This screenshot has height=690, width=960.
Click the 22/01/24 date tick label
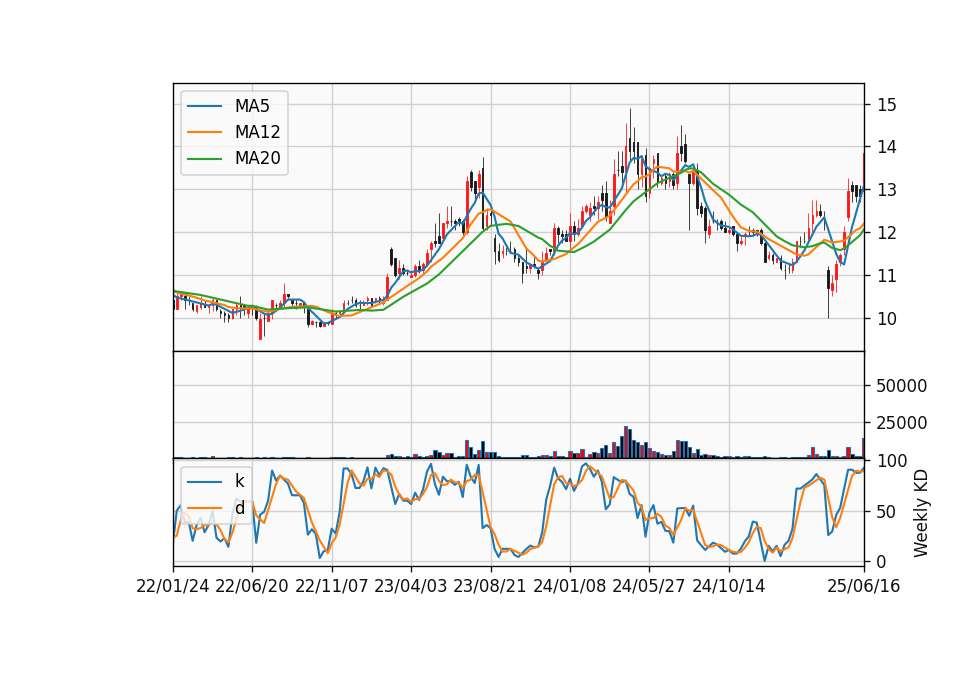click(173, 587)
